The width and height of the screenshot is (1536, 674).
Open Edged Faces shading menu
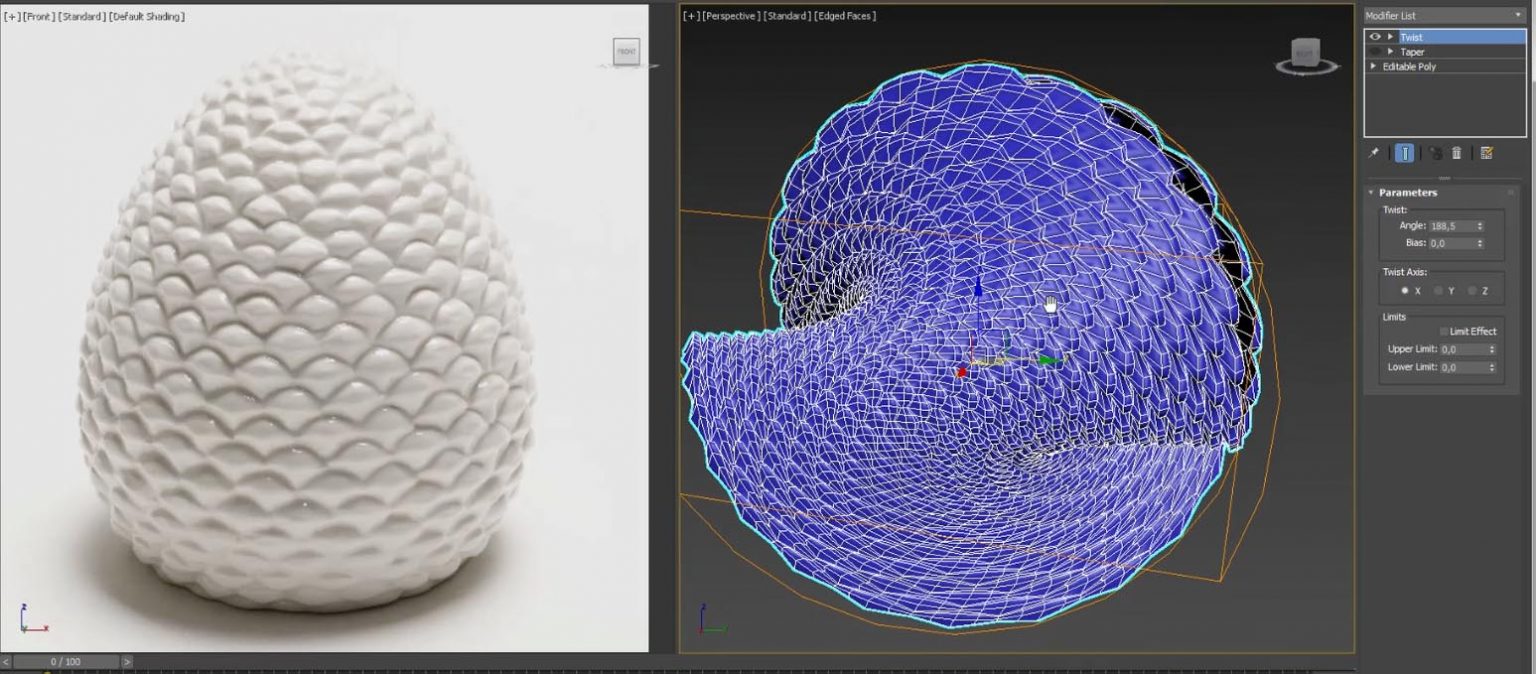845,16
